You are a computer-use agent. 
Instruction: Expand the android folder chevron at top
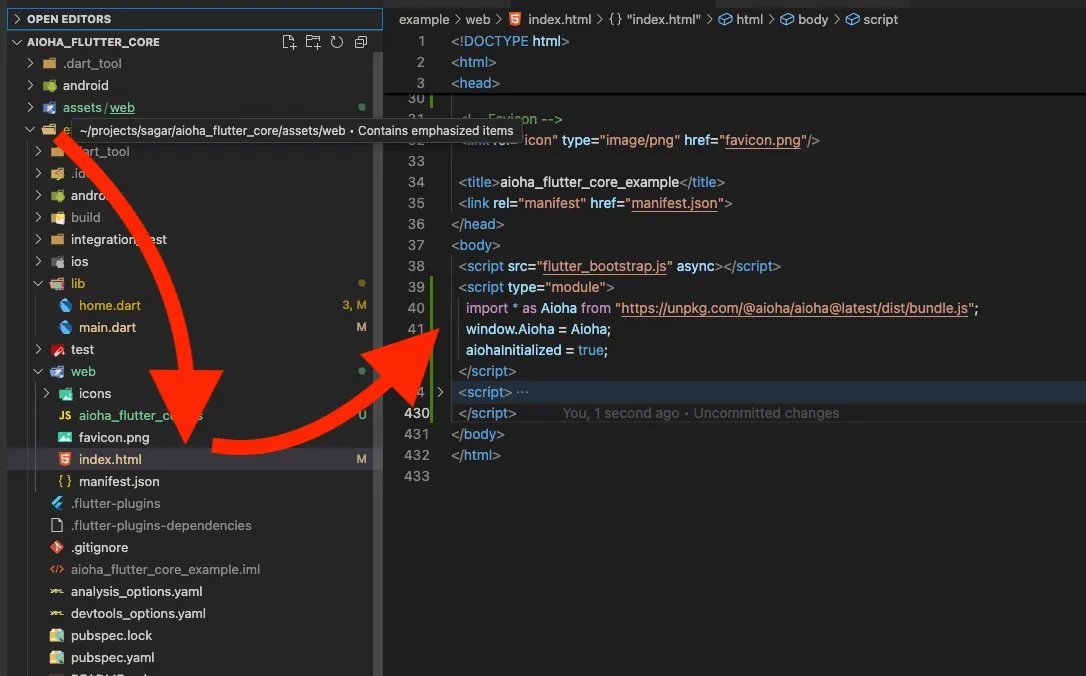click(x=30, y=85)
